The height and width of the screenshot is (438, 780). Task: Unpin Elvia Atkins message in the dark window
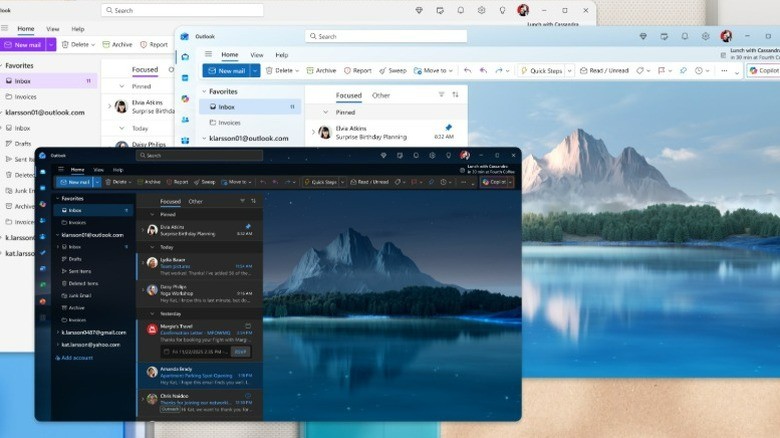click(248, 226)
